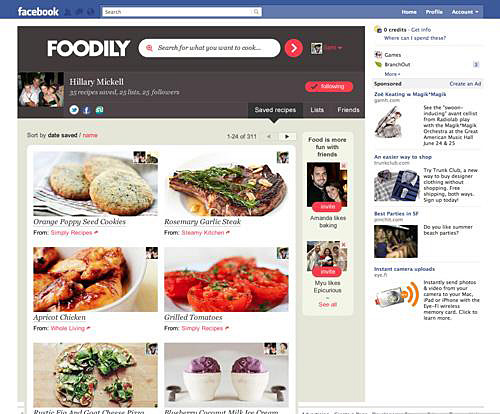Switch to the Lists tab

click(x=317, y=110)
